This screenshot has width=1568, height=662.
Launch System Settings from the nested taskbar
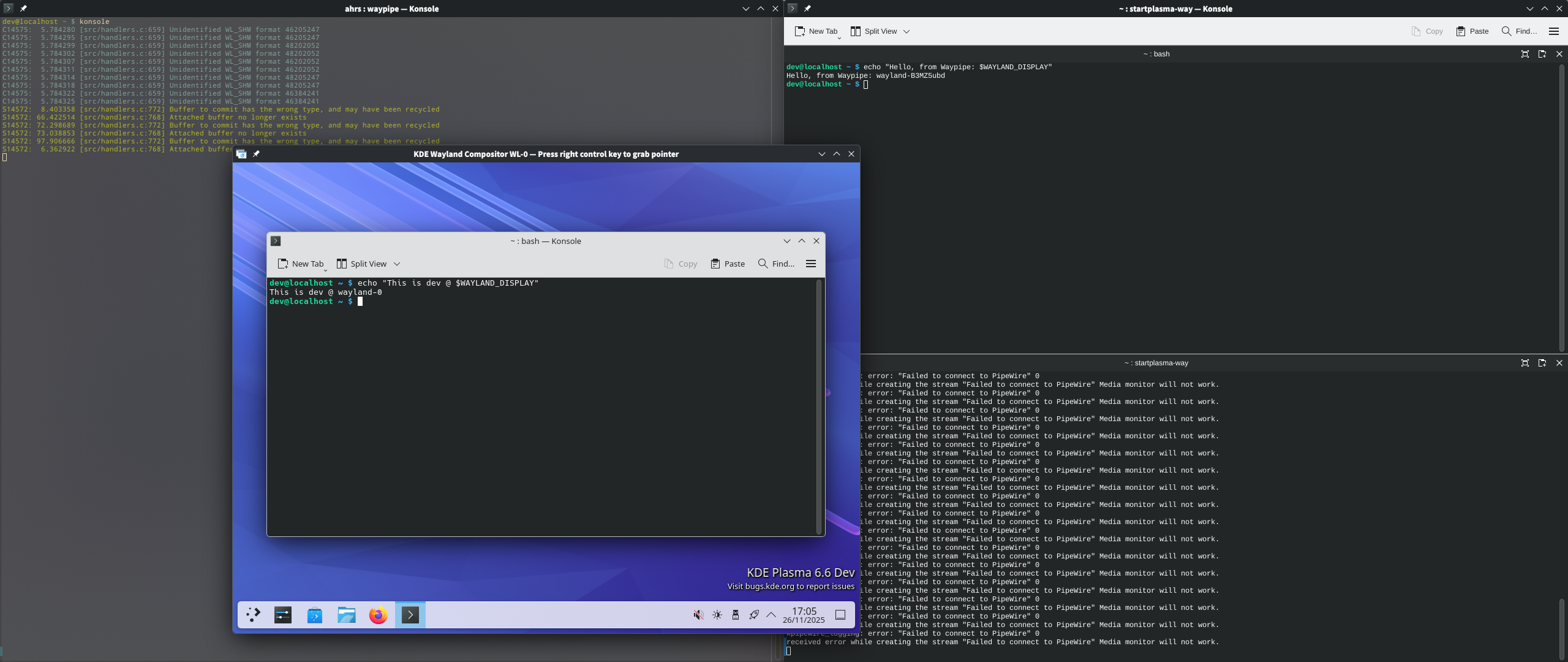click(x=283, y=615)
